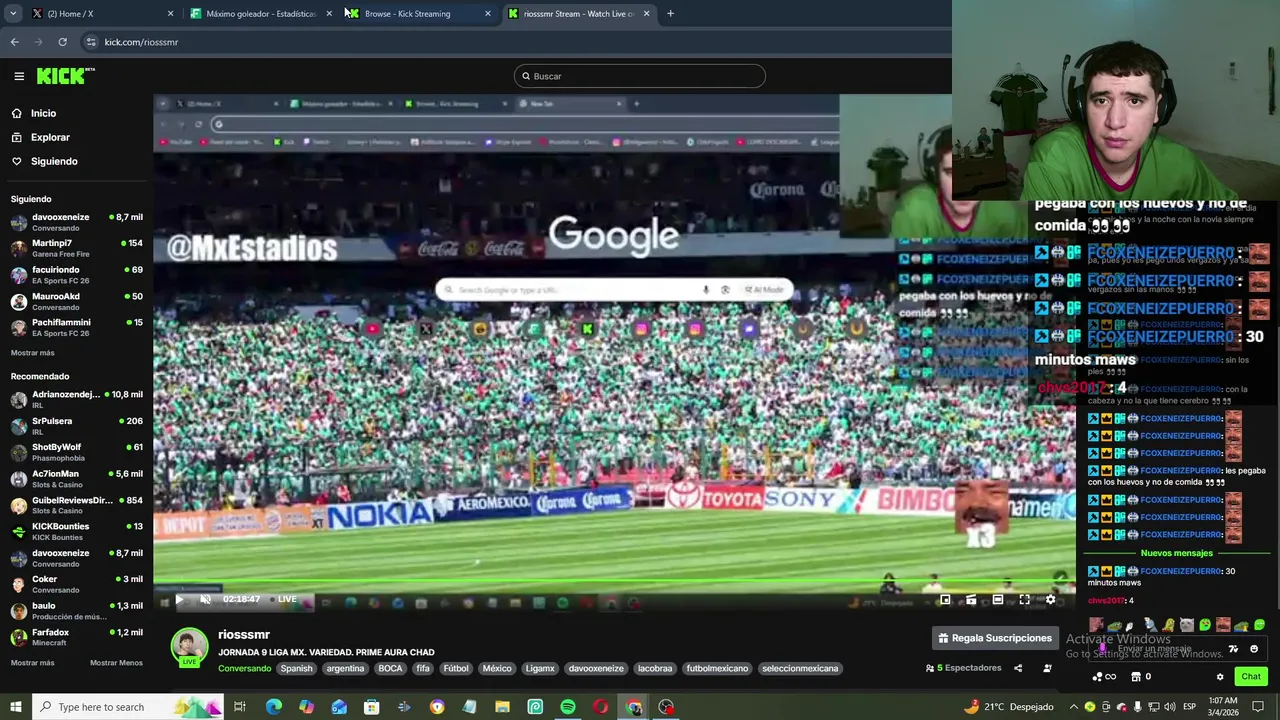Switch to Browse - Kick Streaming tab

click(x=418, y=13)
